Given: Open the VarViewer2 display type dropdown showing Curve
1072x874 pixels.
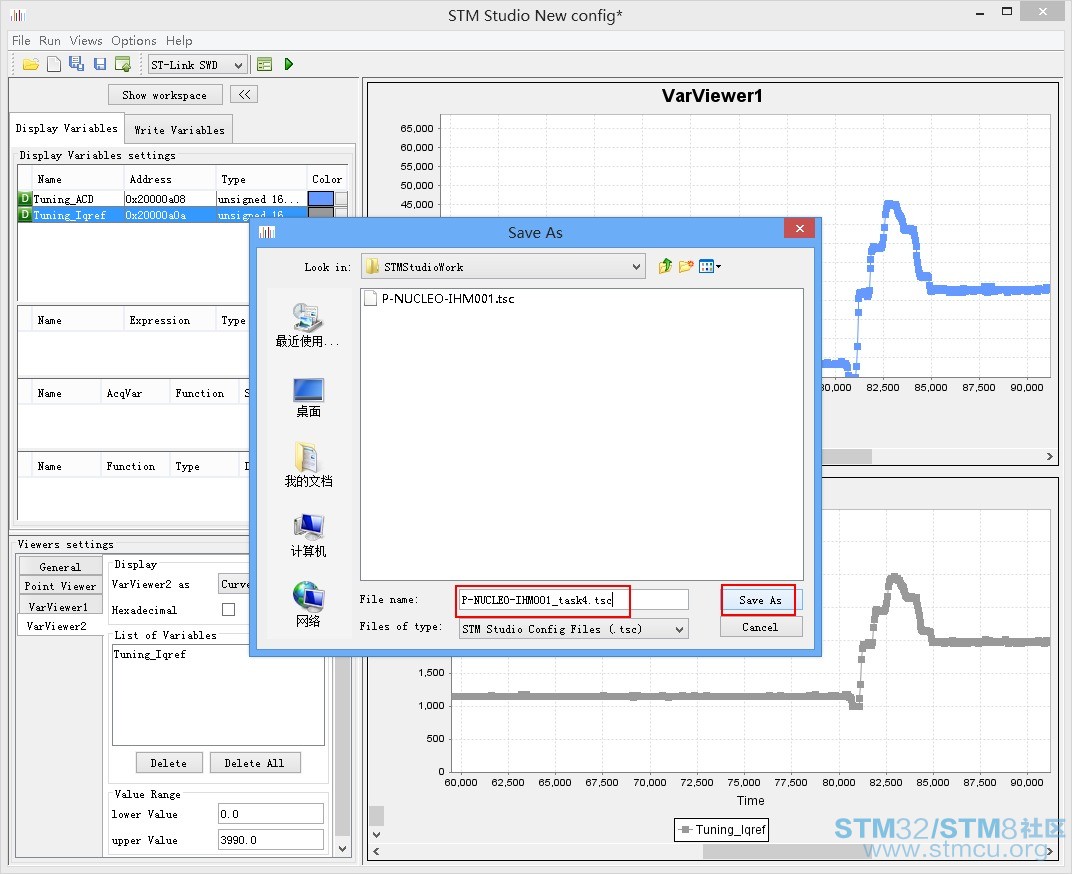Looking at the screenshot, I should pos(234,584).
